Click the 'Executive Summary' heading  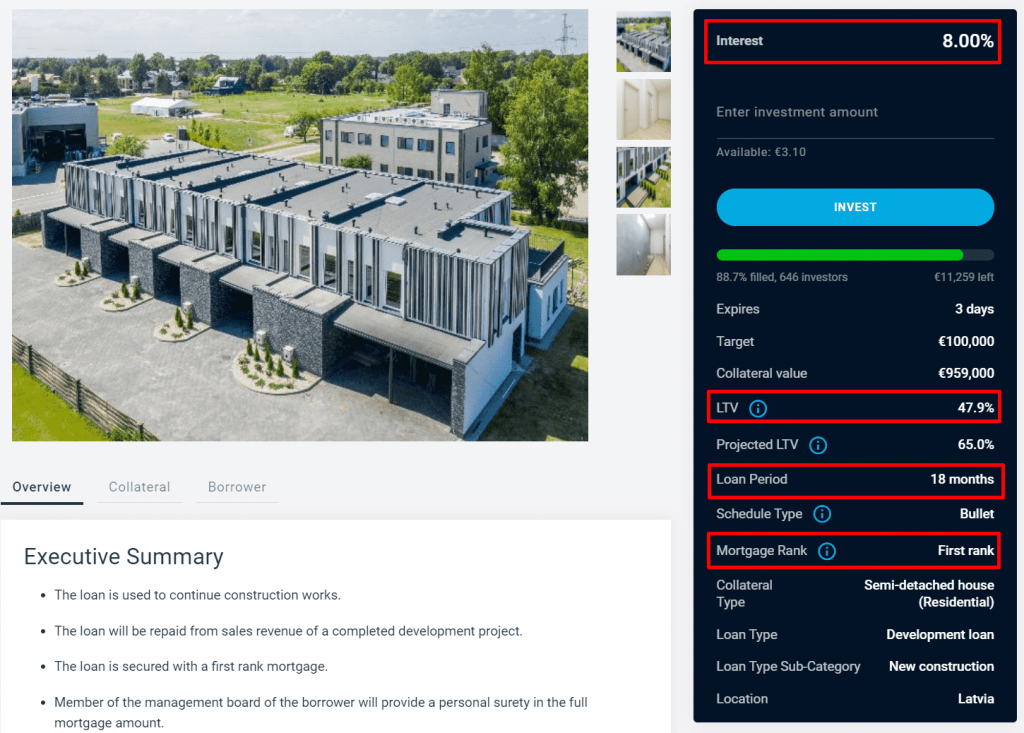point(123,557)
